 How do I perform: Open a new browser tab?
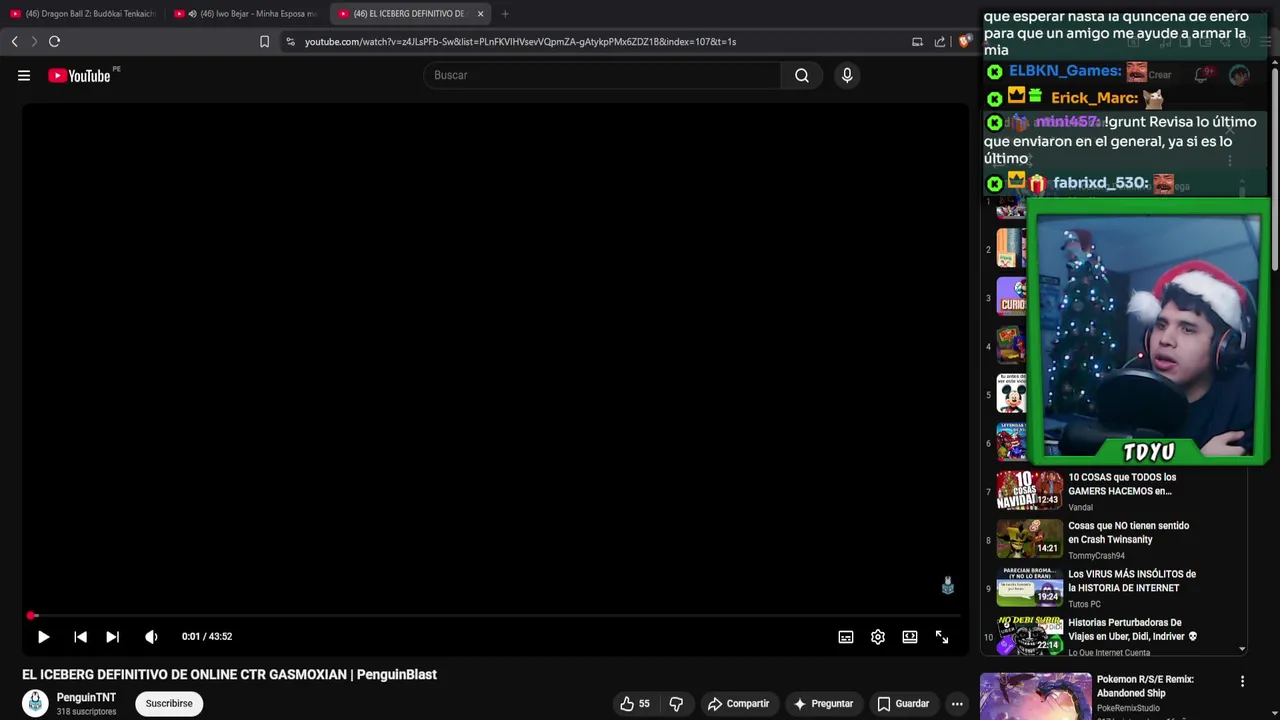tap(505, 14)
